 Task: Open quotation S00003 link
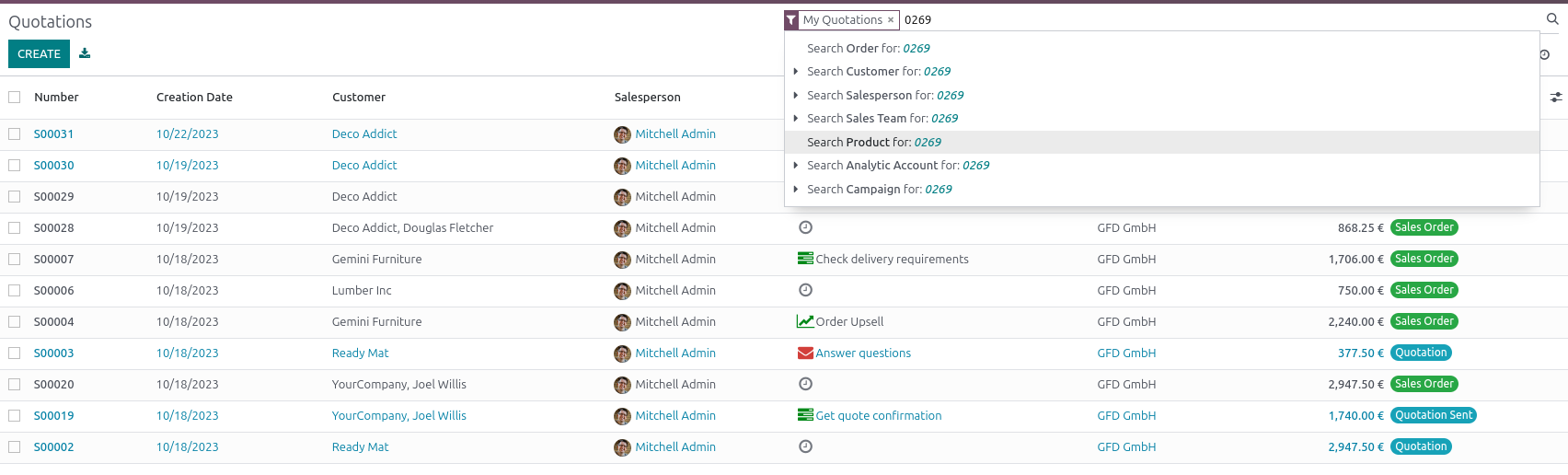point(54,353)
